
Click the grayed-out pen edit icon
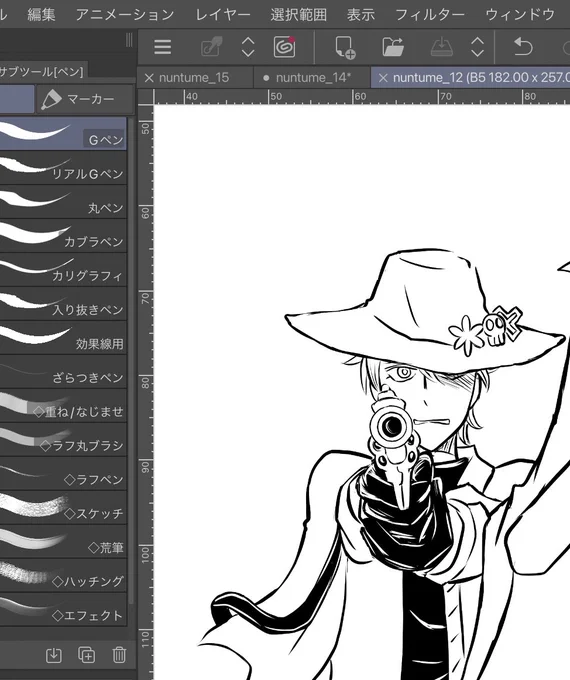212,47
